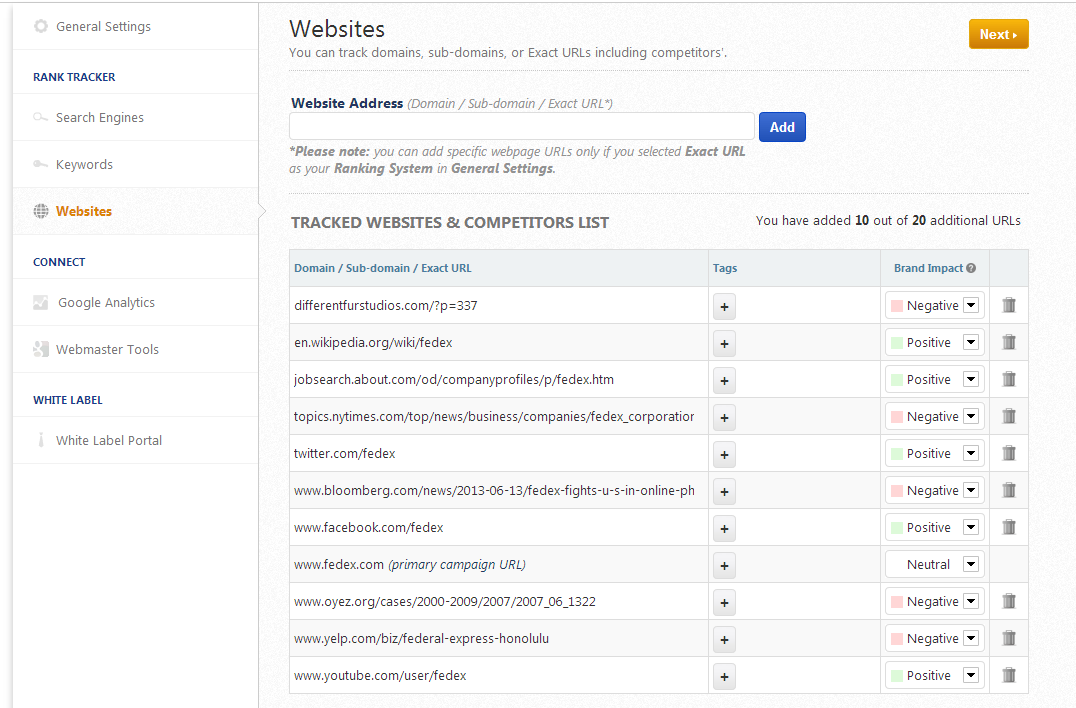Screen dimensions: 1076x708
Task: Click the Brand Impact column header
Action: (928, 268)
